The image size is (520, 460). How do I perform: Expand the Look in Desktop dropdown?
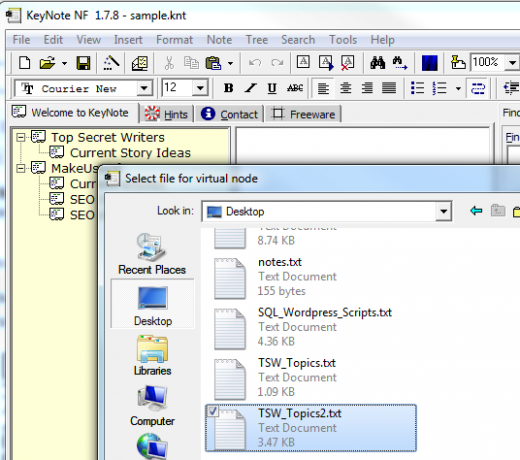click(443, 211)
